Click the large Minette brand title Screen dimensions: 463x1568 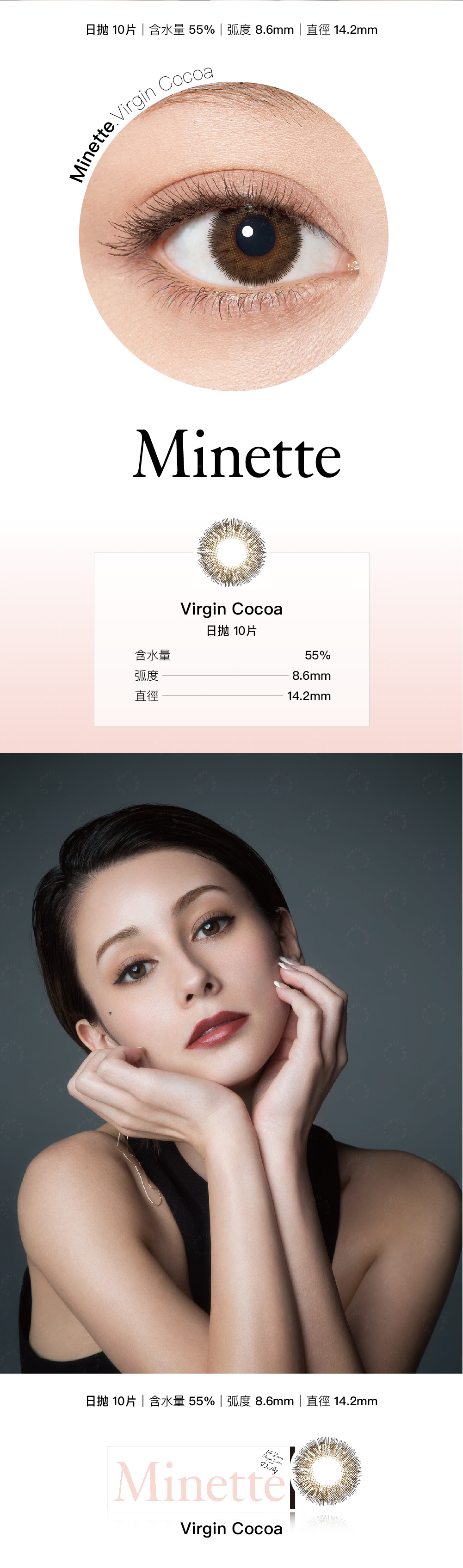tap(236, 454)
